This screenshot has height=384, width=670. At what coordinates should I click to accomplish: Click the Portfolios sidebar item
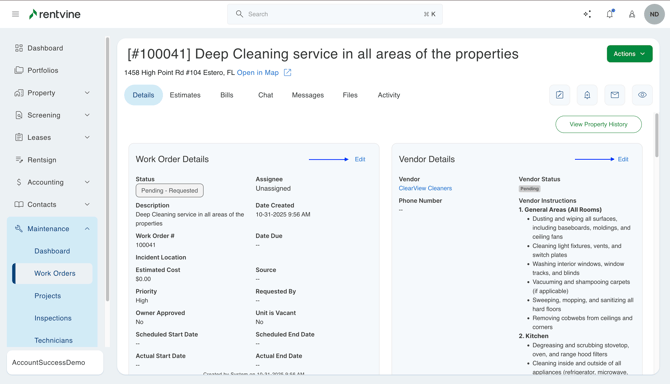point(43,70)
